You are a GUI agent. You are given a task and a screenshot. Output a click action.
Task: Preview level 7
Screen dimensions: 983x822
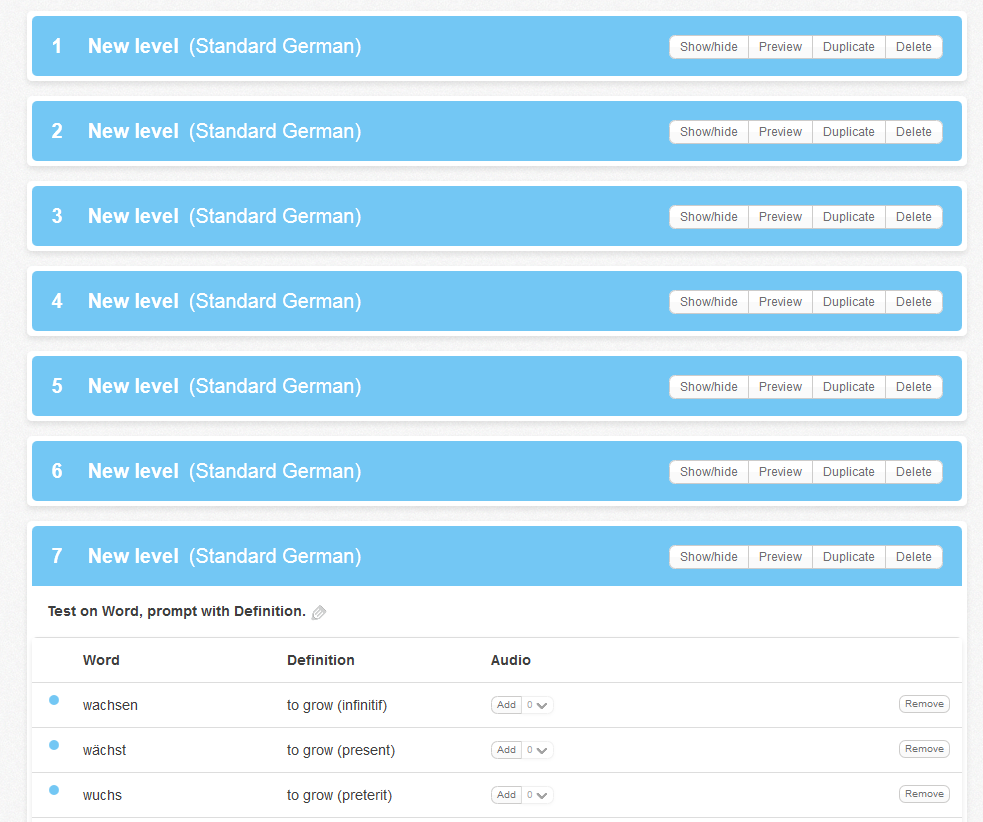click(780, 557)
